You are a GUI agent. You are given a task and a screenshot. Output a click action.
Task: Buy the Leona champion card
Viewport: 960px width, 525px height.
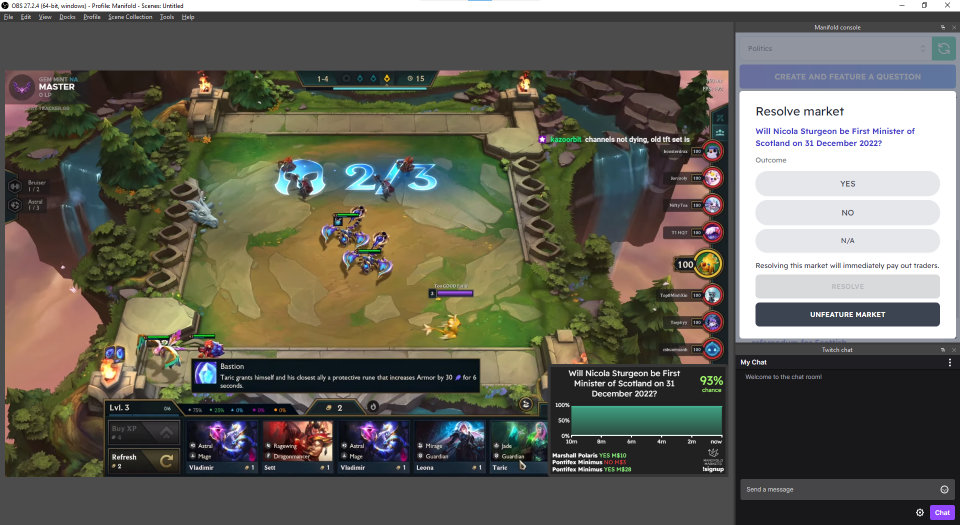tap(449, 447)
